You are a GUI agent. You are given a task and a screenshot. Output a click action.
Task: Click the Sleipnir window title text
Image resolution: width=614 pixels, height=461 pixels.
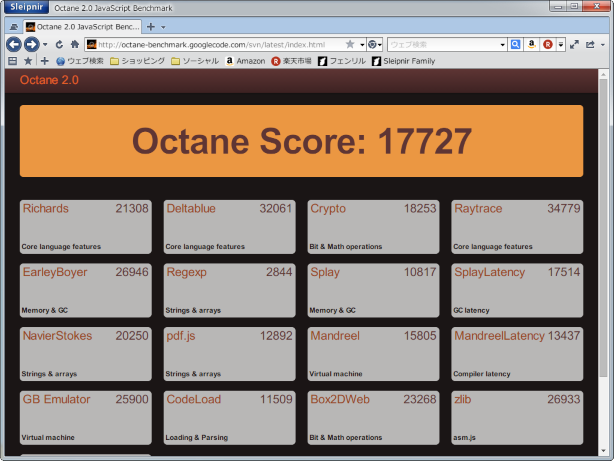click(x=113, y=8)
